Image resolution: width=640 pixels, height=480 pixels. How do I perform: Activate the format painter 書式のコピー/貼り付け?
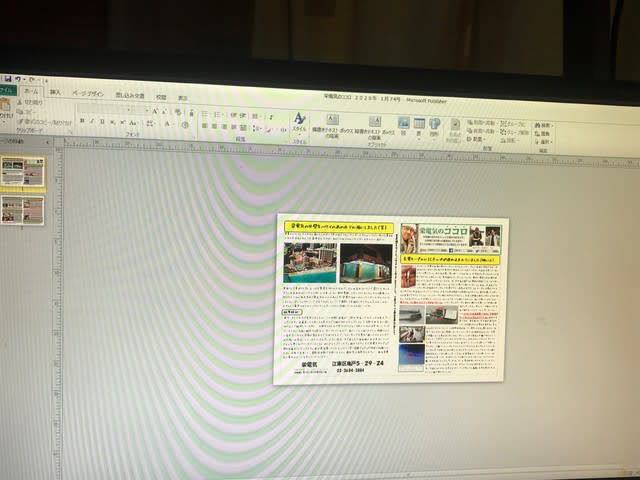[x=44, y=122]
